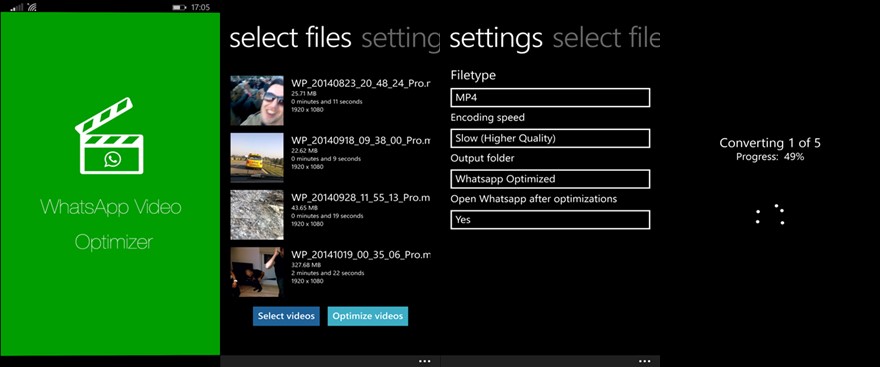Open the Open Whatsapp after optimizations Yes dropdown
The width and height of the screenshot is (880, 367).
[550, 219]
